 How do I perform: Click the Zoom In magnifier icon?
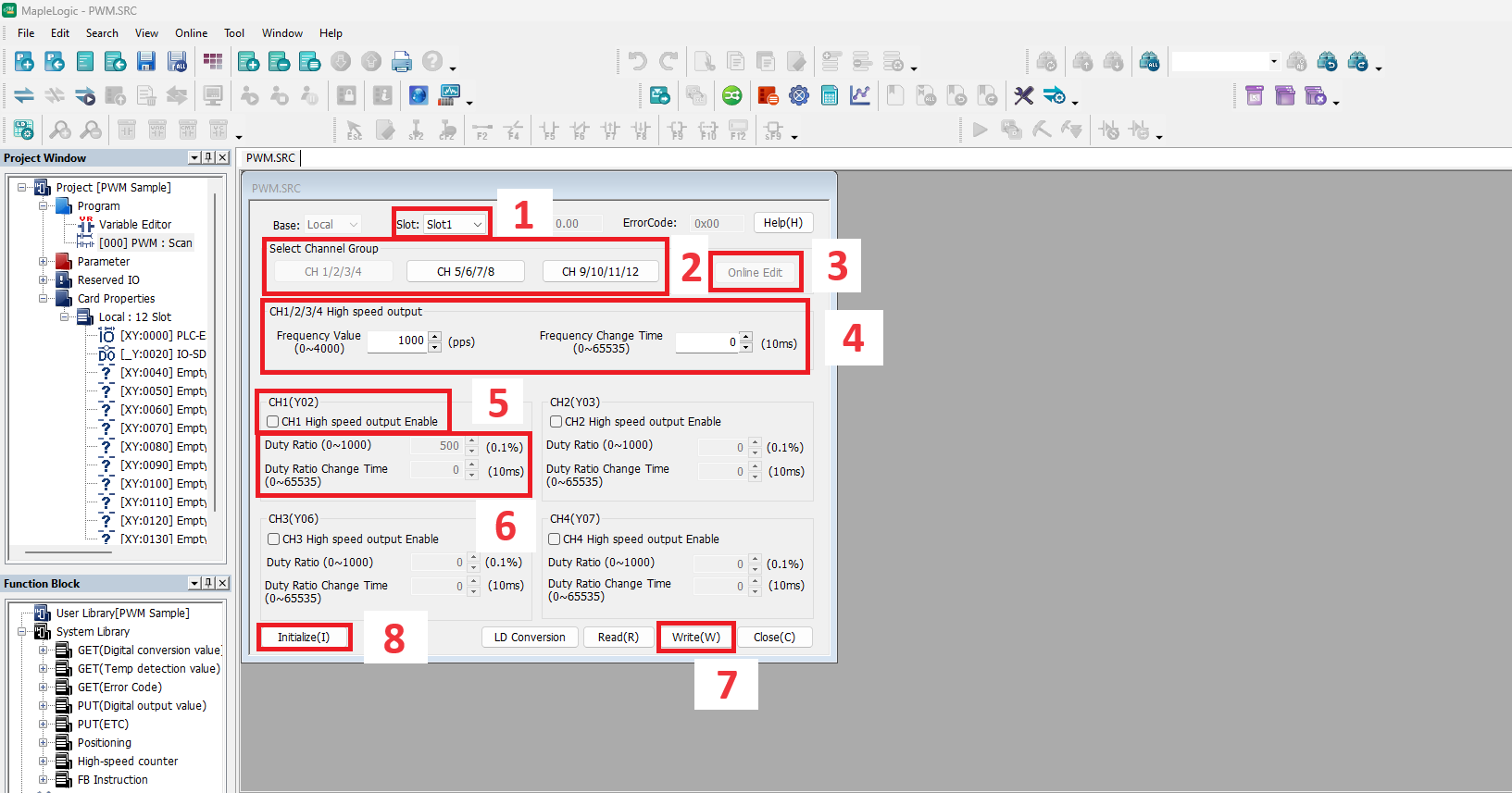(60, 130)
